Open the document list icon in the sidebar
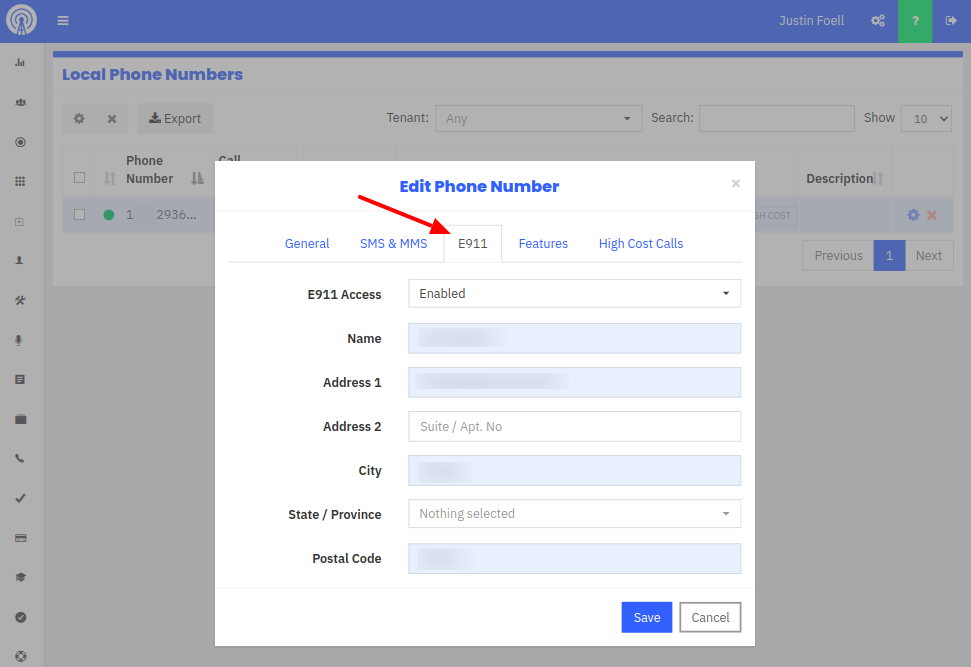The height and width of the screenshot is (667, 971). pos(20,380)
